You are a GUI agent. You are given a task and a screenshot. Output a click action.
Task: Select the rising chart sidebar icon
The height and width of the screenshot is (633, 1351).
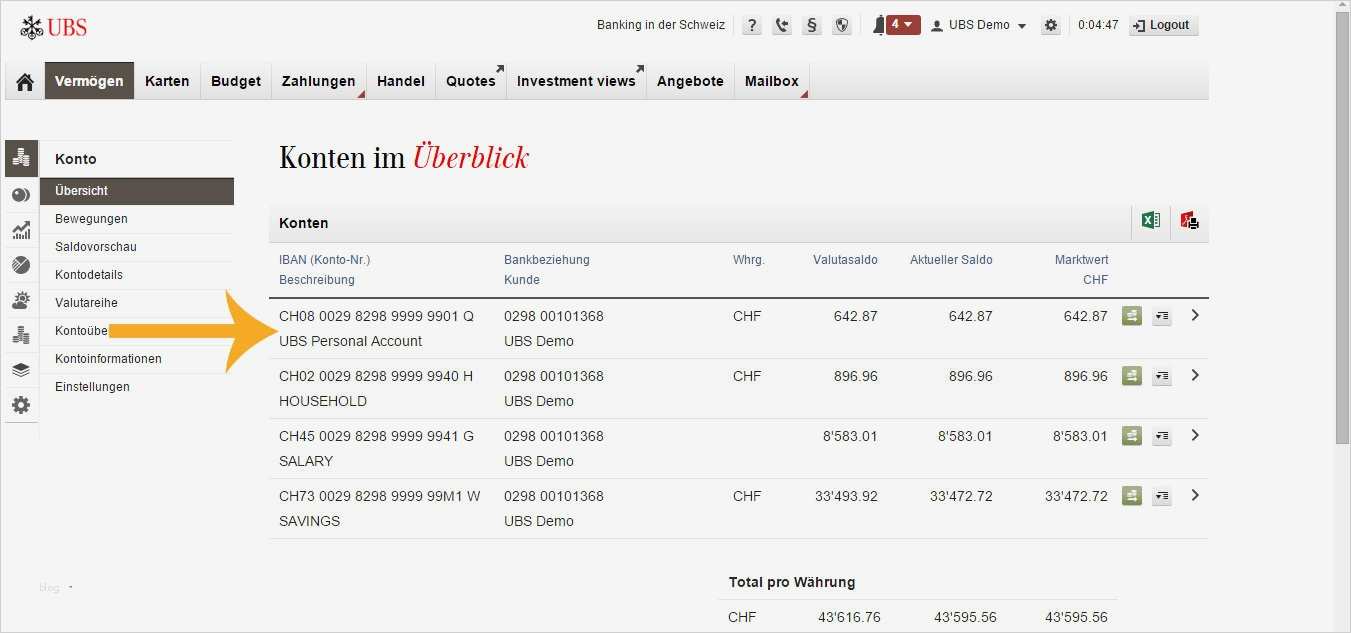pos(21,230)
